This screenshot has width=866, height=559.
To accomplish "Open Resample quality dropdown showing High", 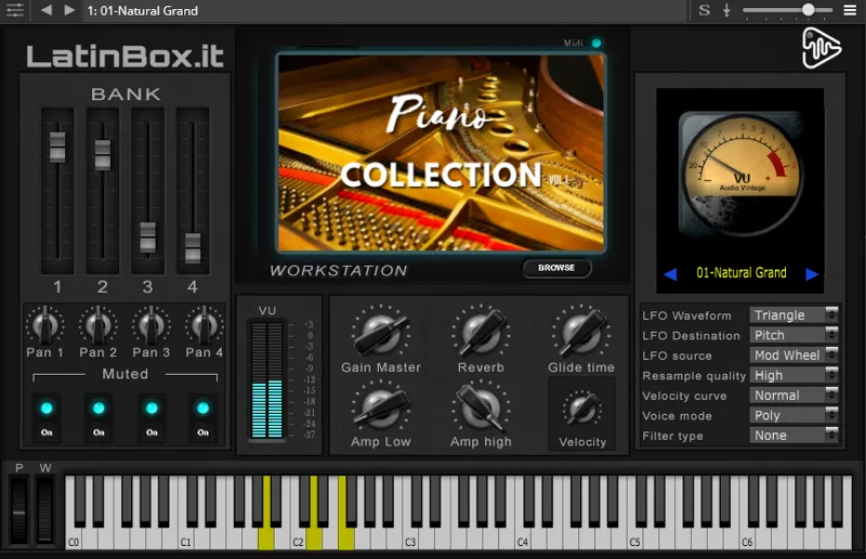I will tap(794, 375).
